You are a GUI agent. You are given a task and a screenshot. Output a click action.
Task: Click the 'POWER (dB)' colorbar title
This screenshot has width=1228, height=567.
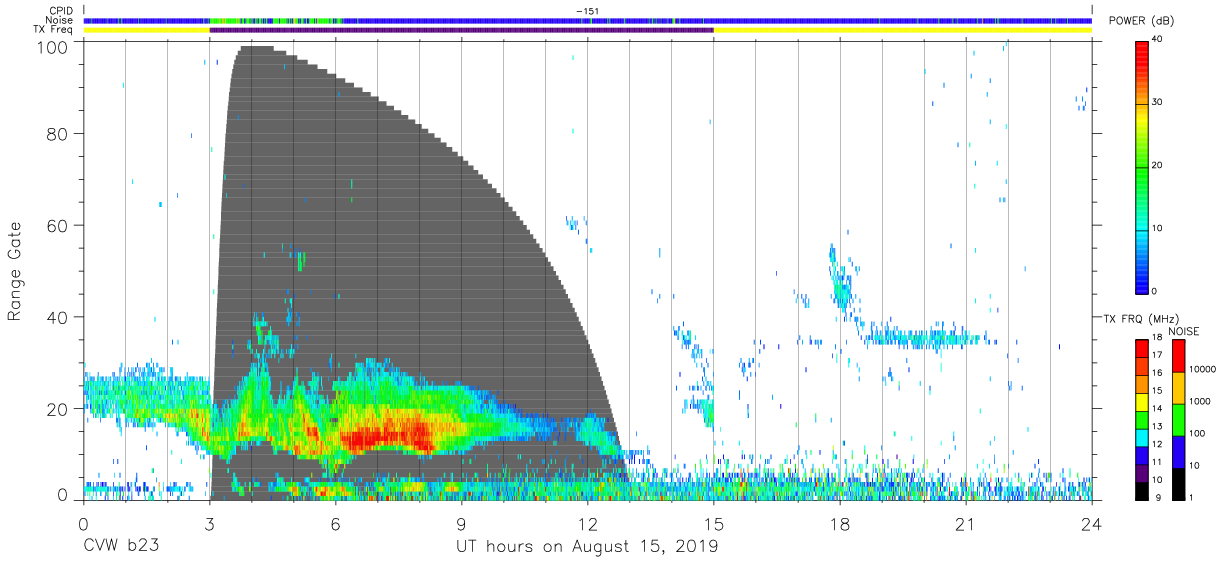tap(1142, 21)
